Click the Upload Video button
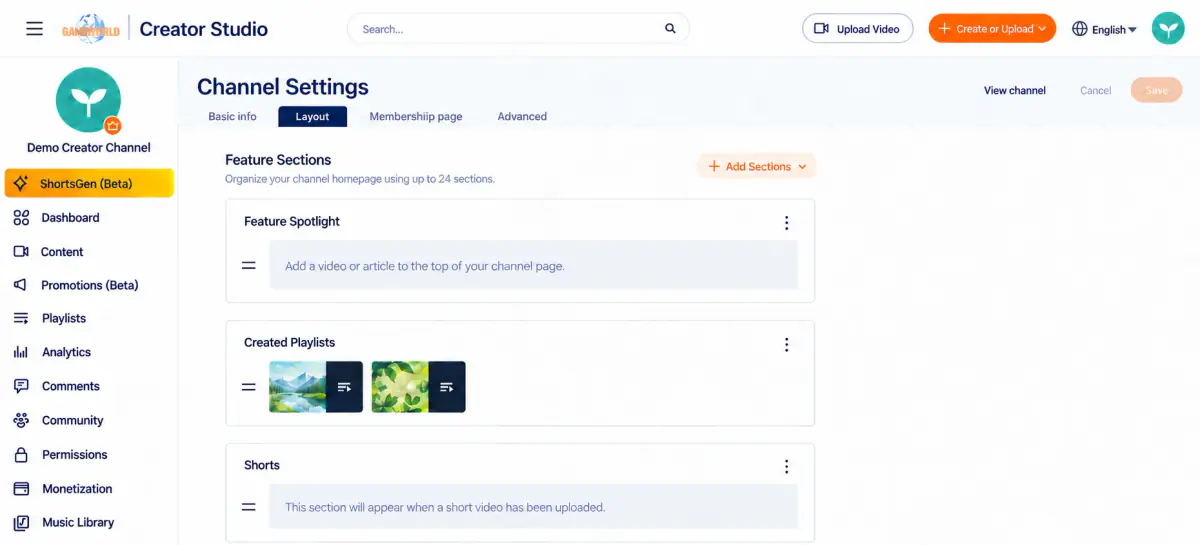Screen dimensions: 1200x545 (x=857, y=29)
